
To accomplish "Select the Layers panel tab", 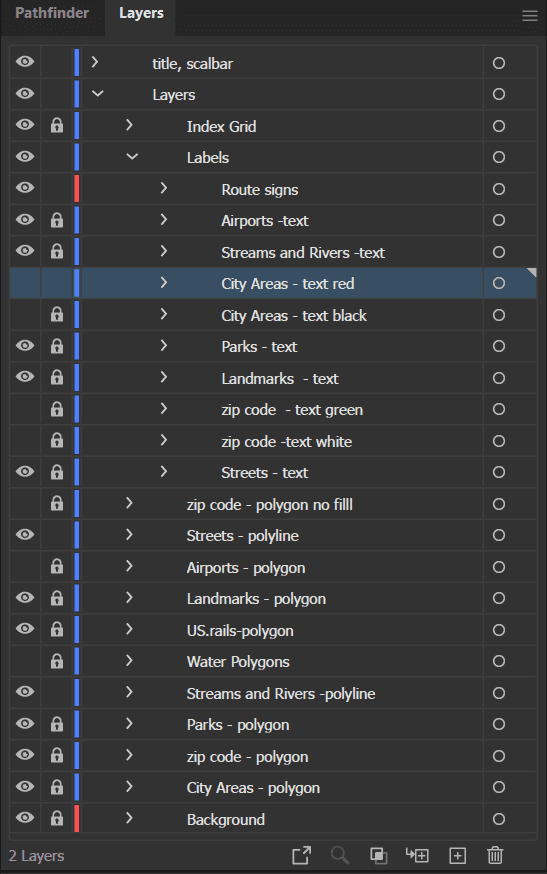I will point(141,13).
